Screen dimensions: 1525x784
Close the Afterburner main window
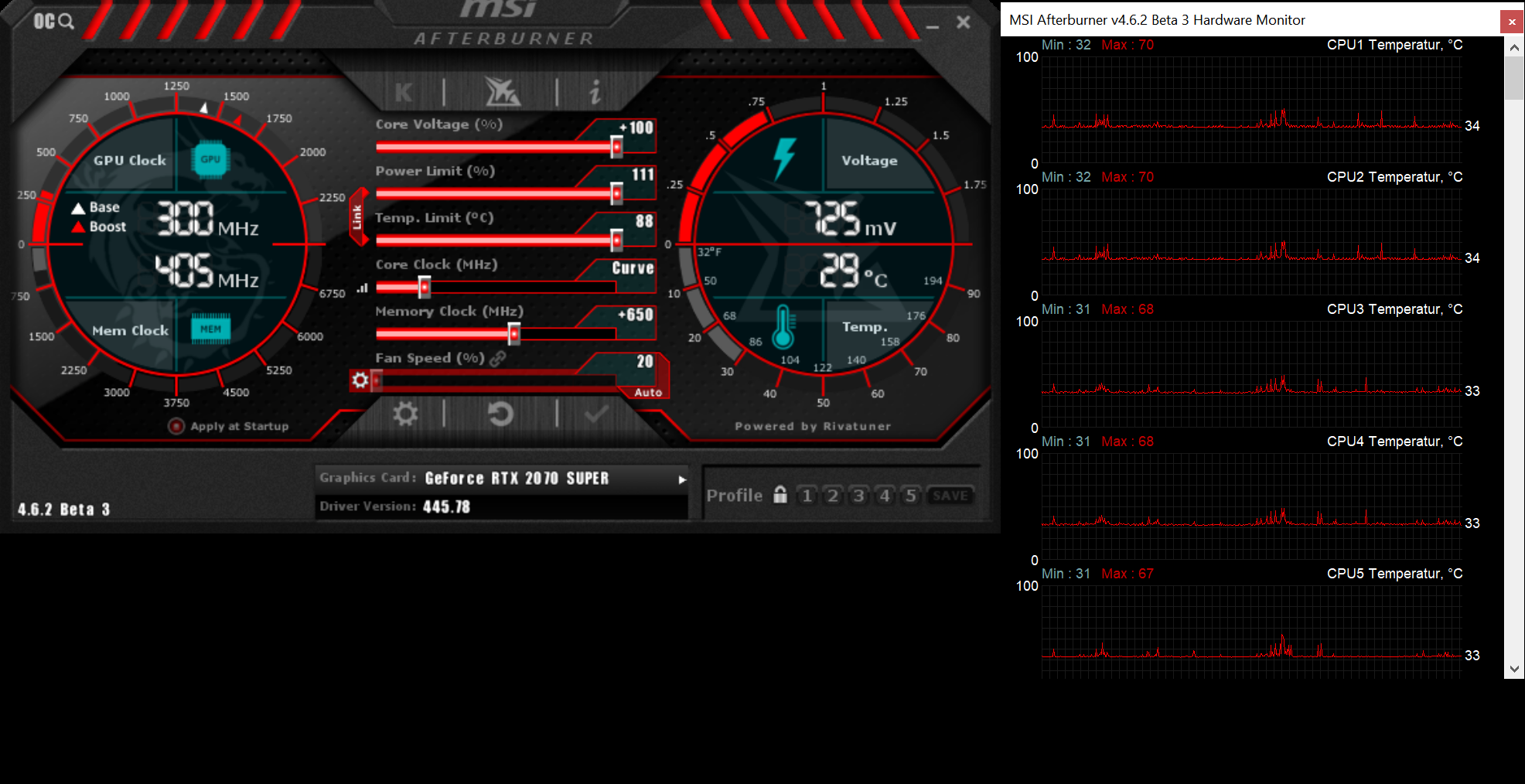pos(963,22)
